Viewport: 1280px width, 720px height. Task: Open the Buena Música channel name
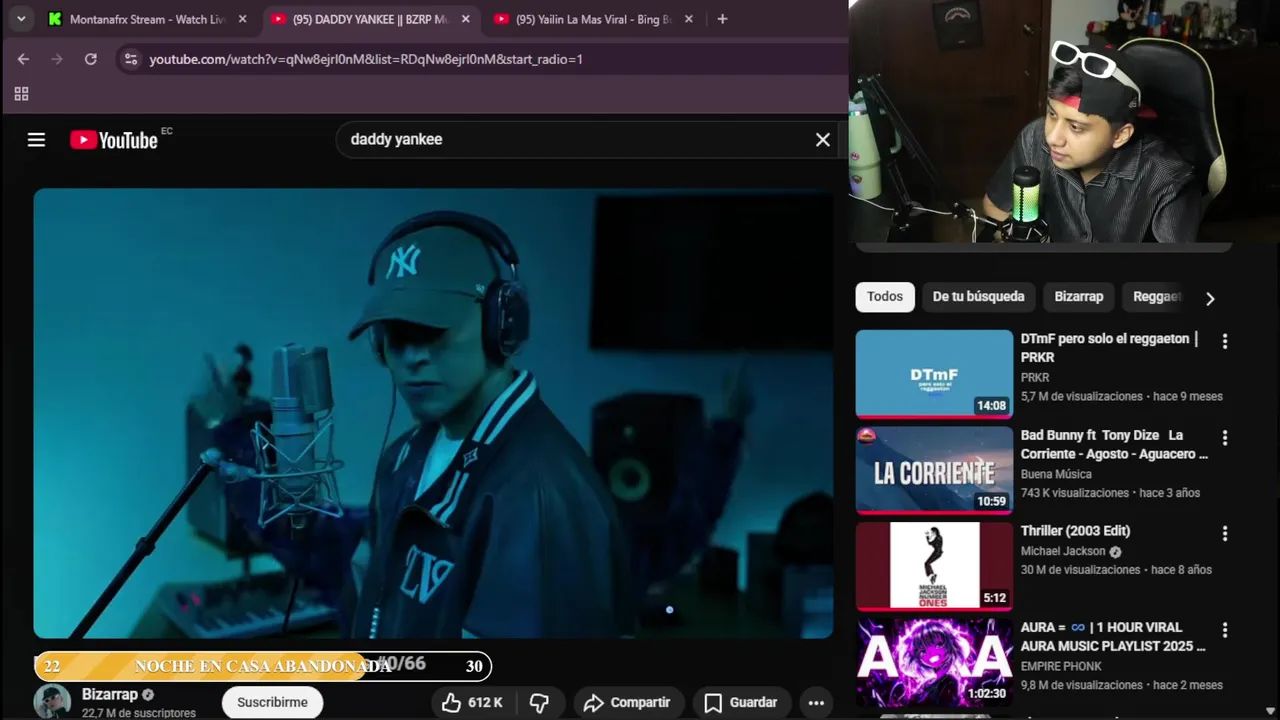1056,474
